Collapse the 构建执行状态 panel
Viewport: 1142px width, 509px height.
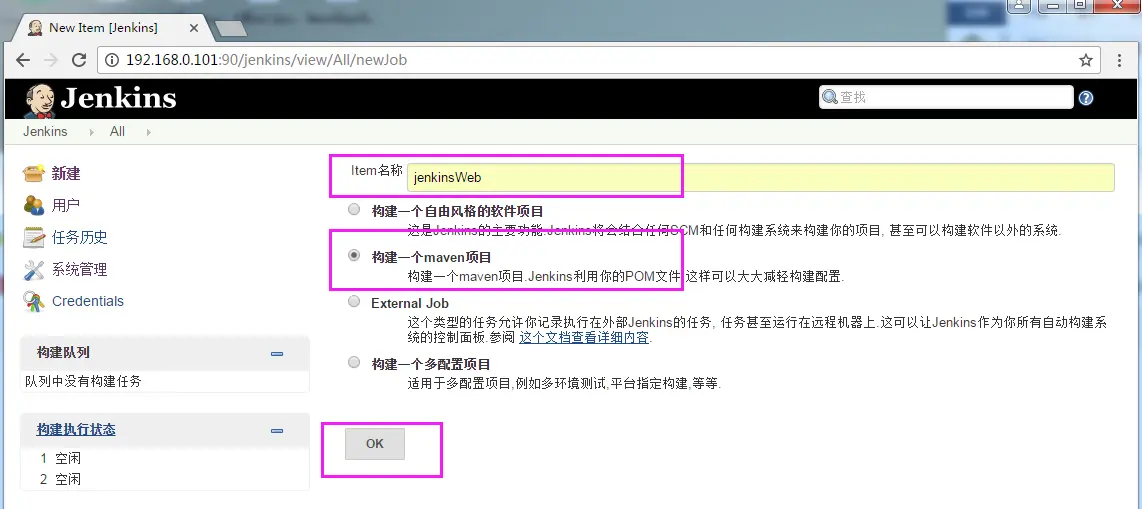[277, 431]
